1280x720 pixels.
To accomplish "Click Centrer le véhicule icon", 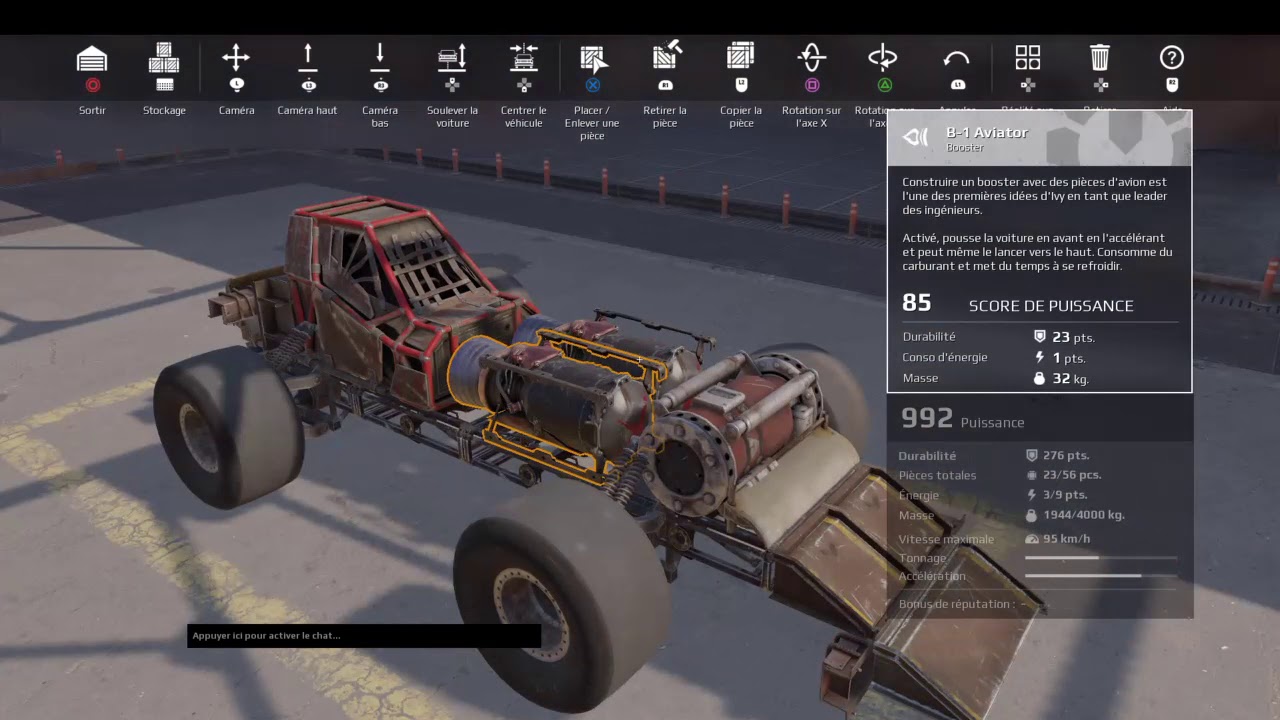I will coord(524,57).
